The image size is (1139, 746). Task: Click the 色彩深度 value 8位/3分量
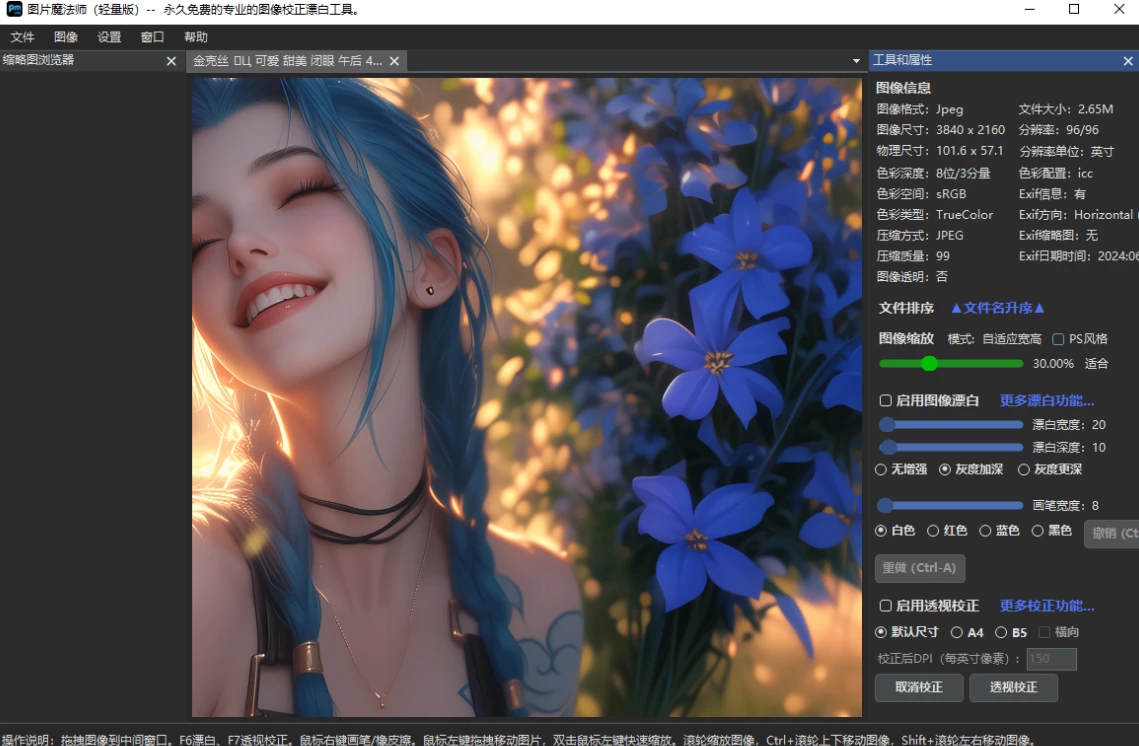pos(963,174)
